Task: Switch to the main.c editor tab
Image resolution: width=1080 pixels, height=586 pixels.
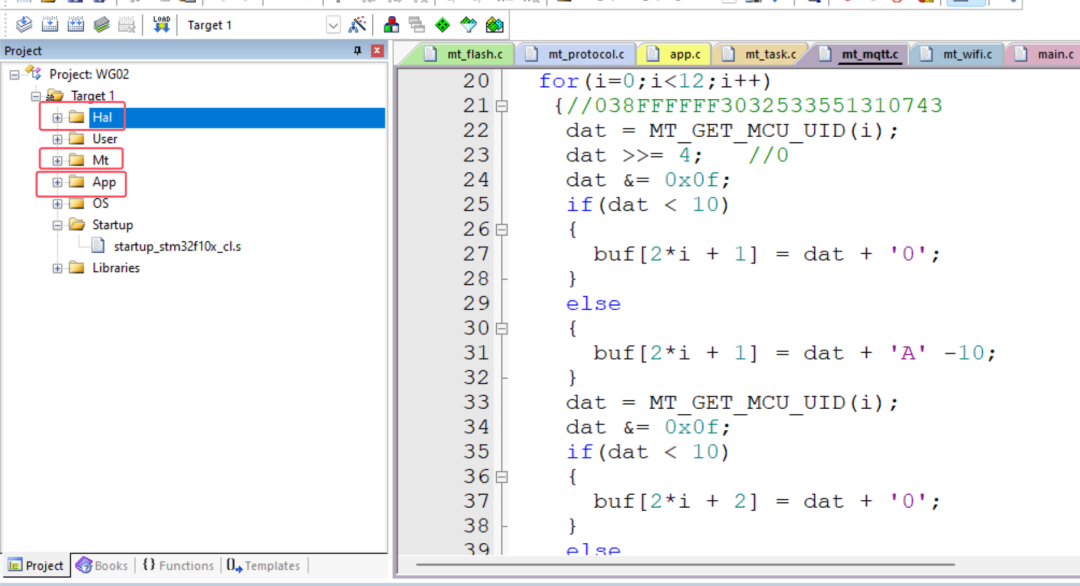Action: click(1044, 54)
